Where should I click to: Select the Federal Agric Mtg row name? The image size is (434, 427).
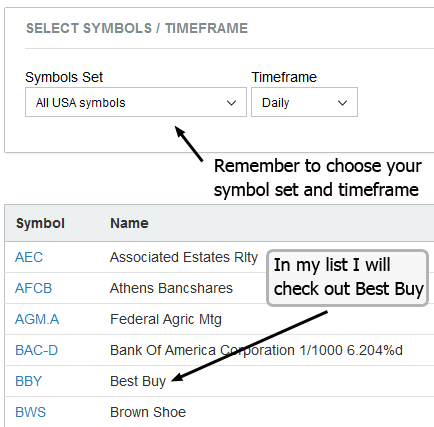(166, 319)
